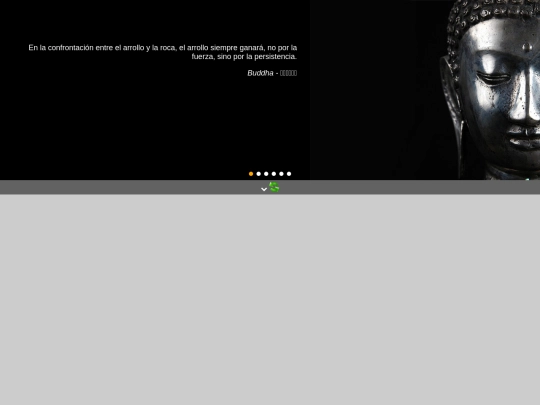Go to the second slide dot
Image resolution: width=540 pixels, height=405 pixels.
[259, 174]
